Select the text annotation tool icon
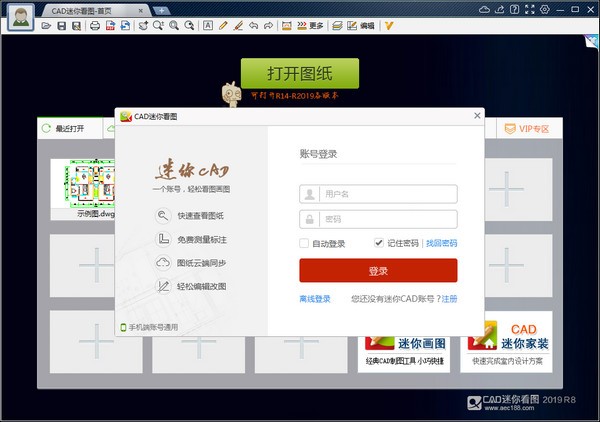 point(208,25)
